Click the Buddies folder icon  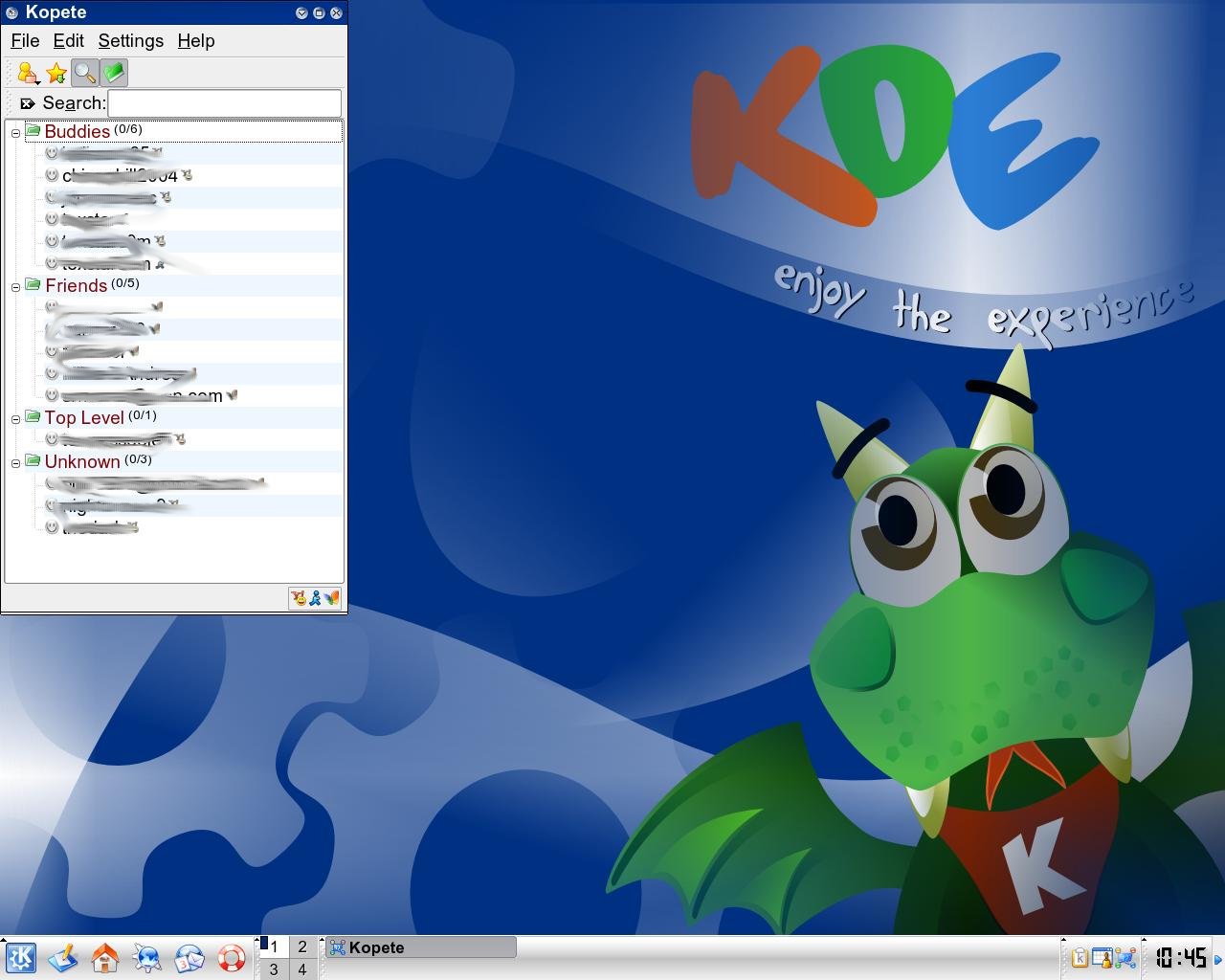(33, 130)
